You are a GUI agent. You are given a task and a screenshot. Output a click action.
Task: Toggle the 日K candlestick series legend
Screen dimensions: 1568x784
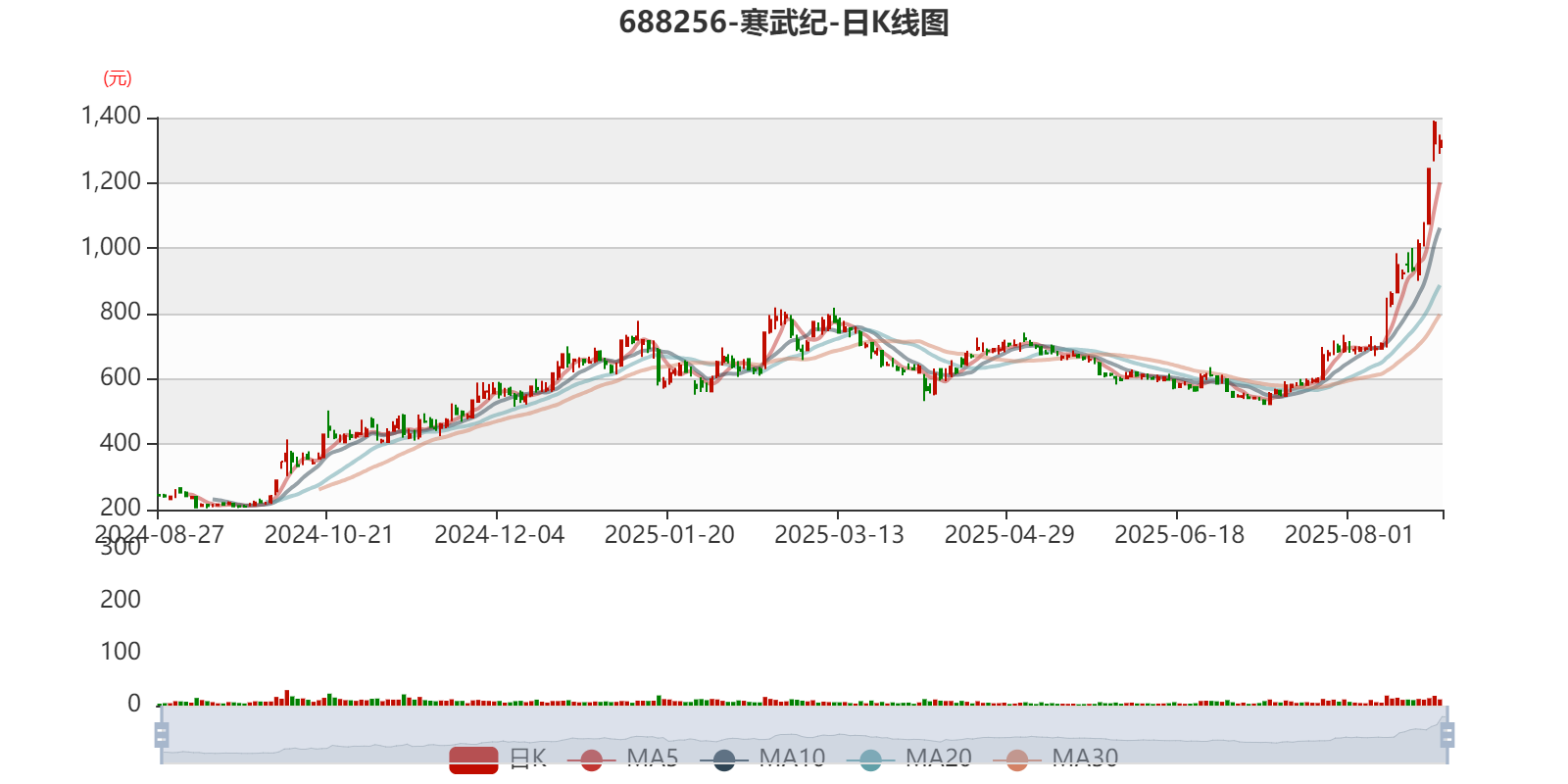498,759
